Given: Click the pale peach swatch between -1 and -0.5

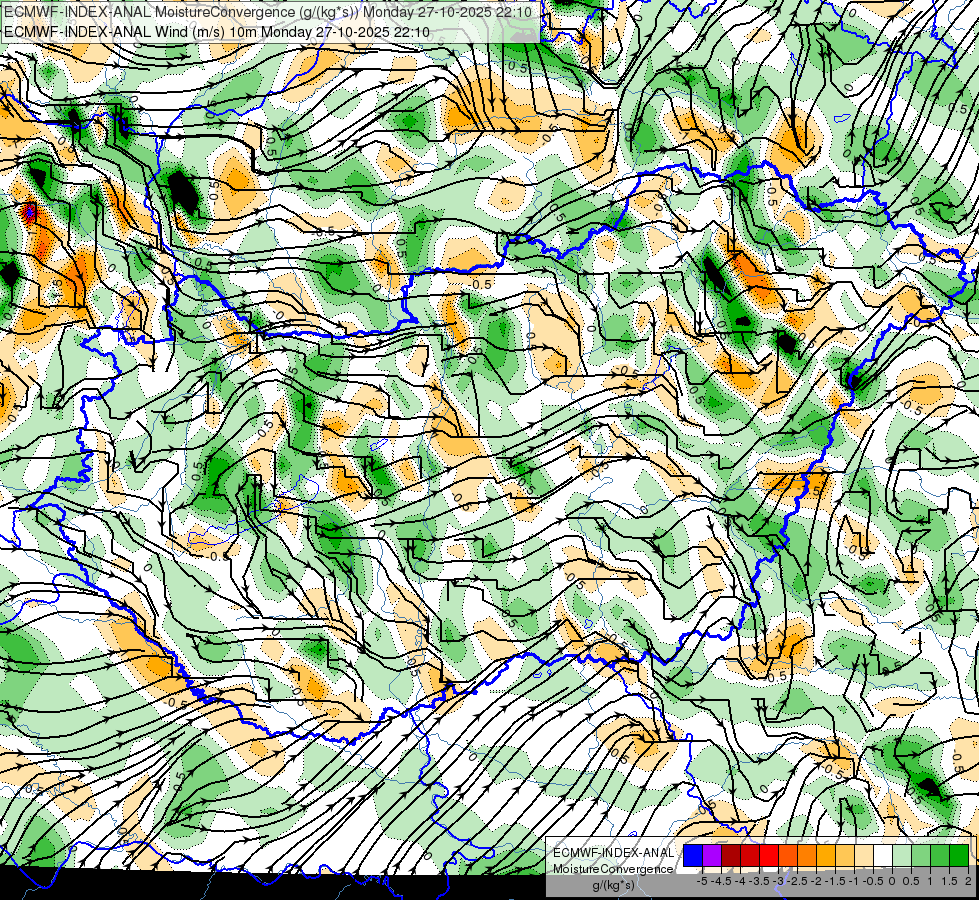Looking at the screenshot, I should coord(863,856).
